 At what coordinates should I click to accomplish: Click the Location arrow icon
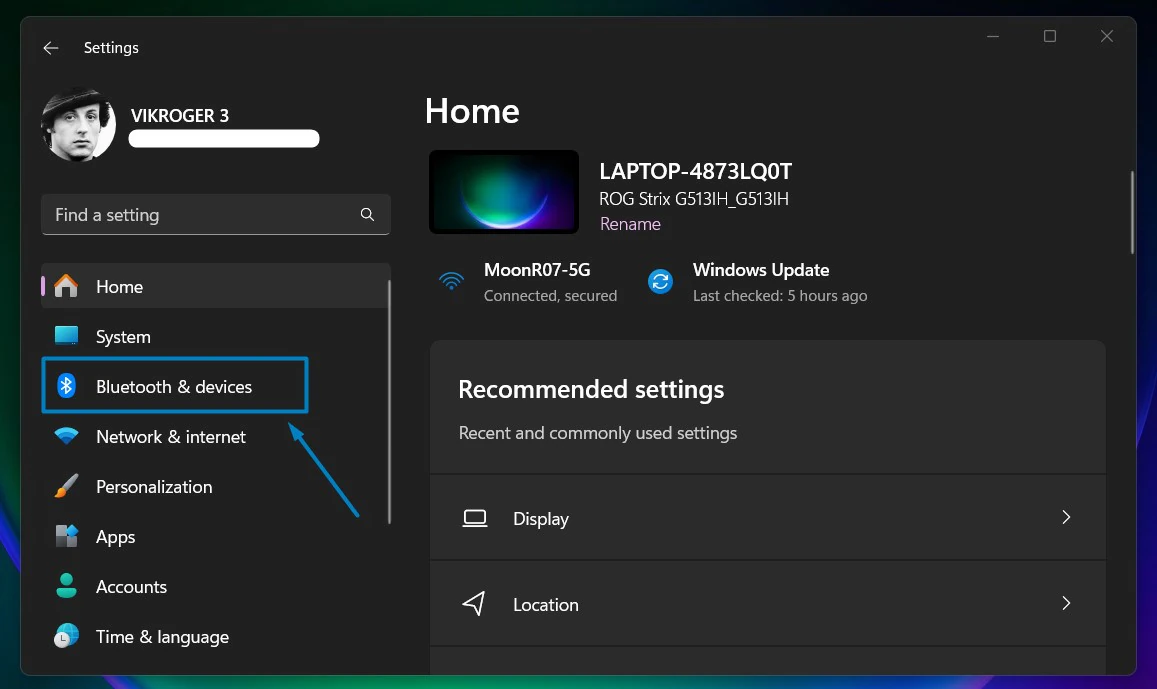[474, 603]
